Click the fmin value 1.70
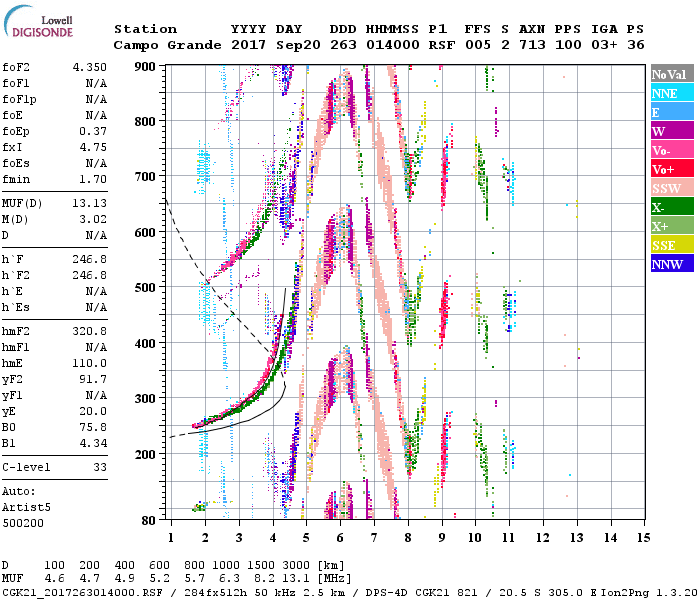 pyautogui.click(x=93, y=179)
